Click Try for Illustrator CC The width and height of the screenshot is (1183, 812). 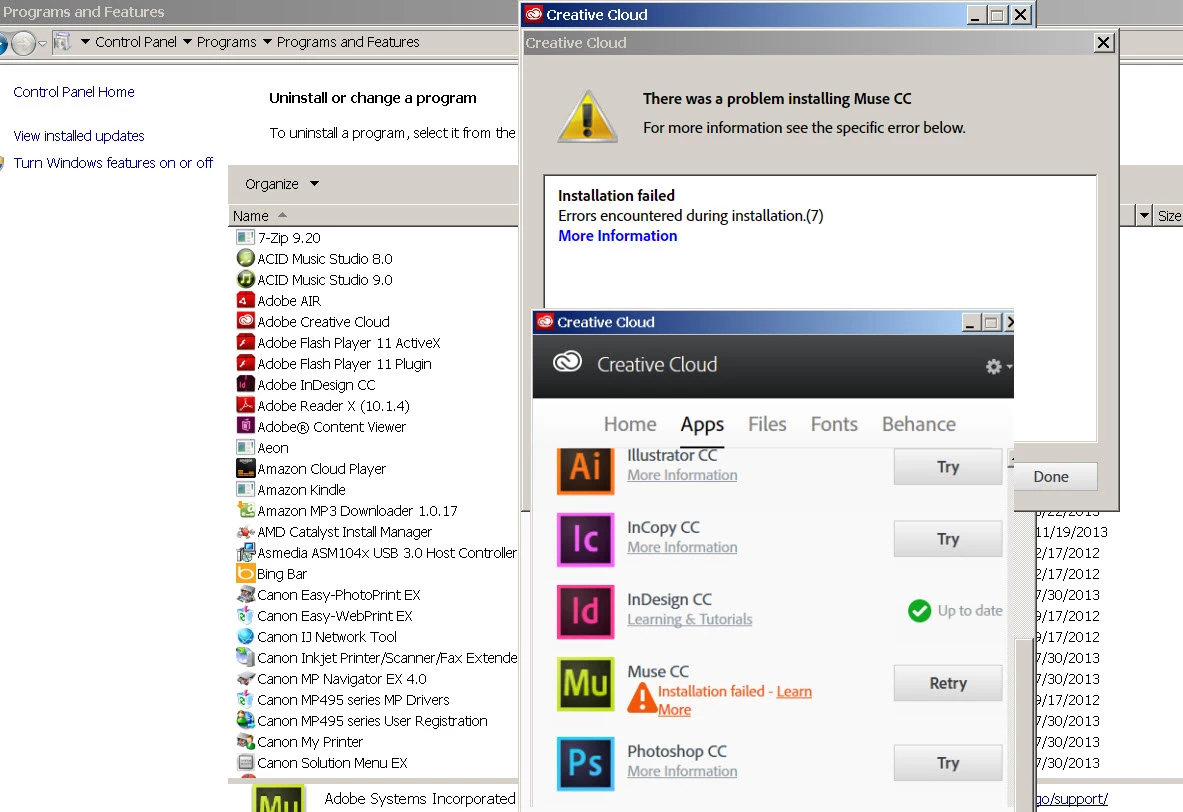tap(948, 466)
